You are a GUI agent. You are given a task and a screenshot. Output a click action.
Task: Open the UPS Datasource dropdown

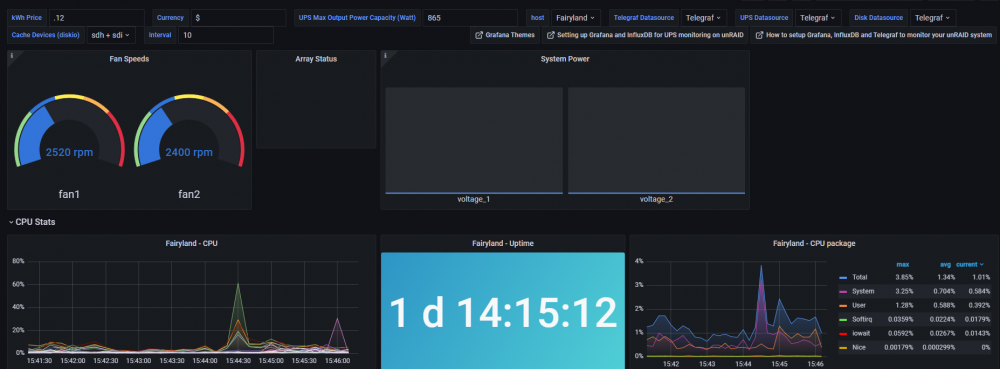point(818,18)
